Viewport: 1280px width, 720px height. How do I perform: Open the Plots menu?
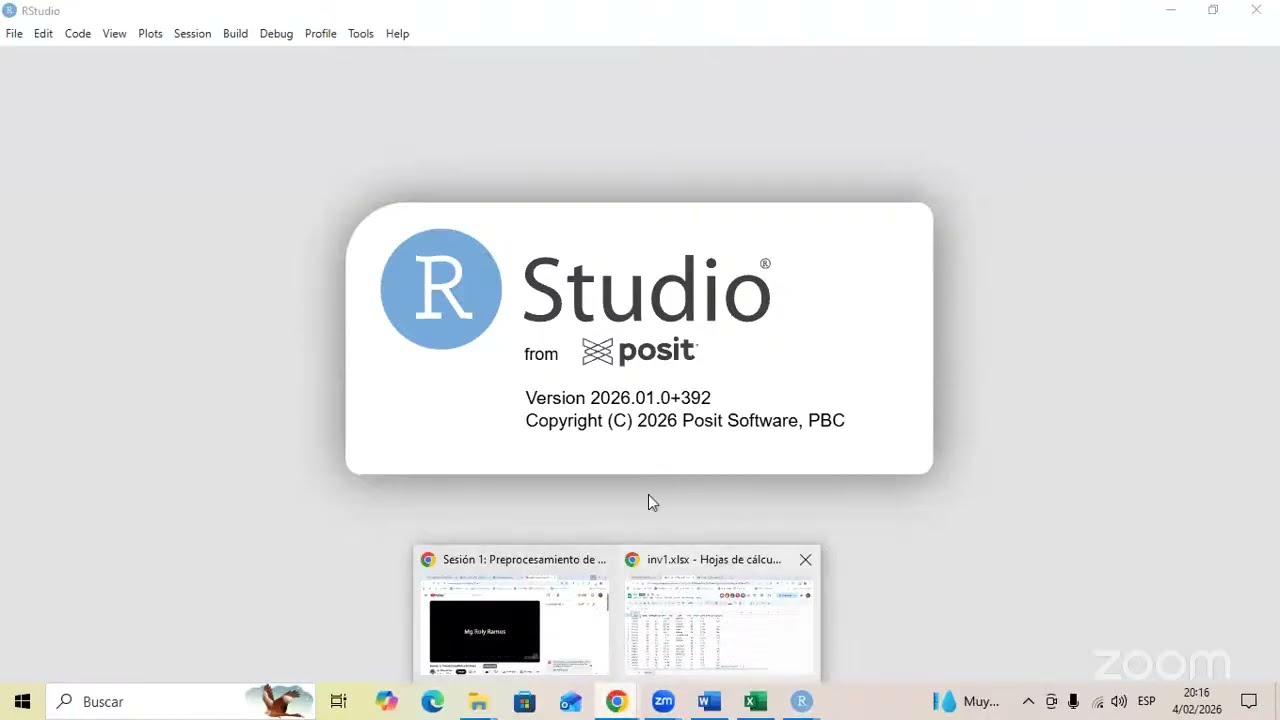click(150, 33)
